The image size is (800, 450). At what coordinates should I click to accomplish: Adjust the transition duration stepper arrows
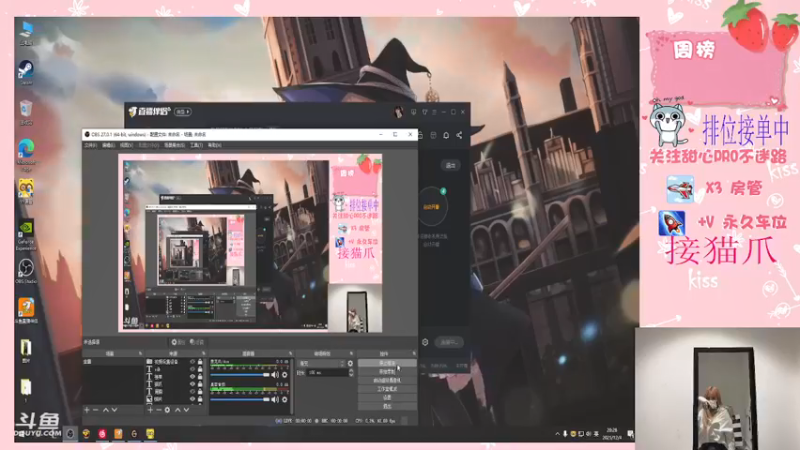coord(351,372)
